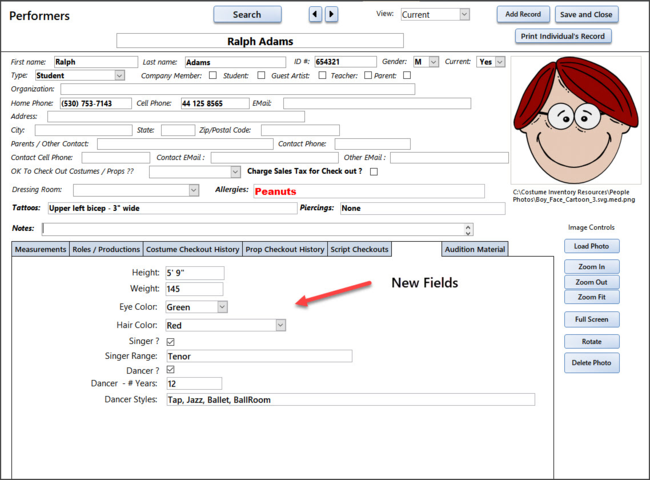The height and width of the screenshot is (480, 650).
Task: Toggle Company Member checkbox
Action: coord(213,75)
